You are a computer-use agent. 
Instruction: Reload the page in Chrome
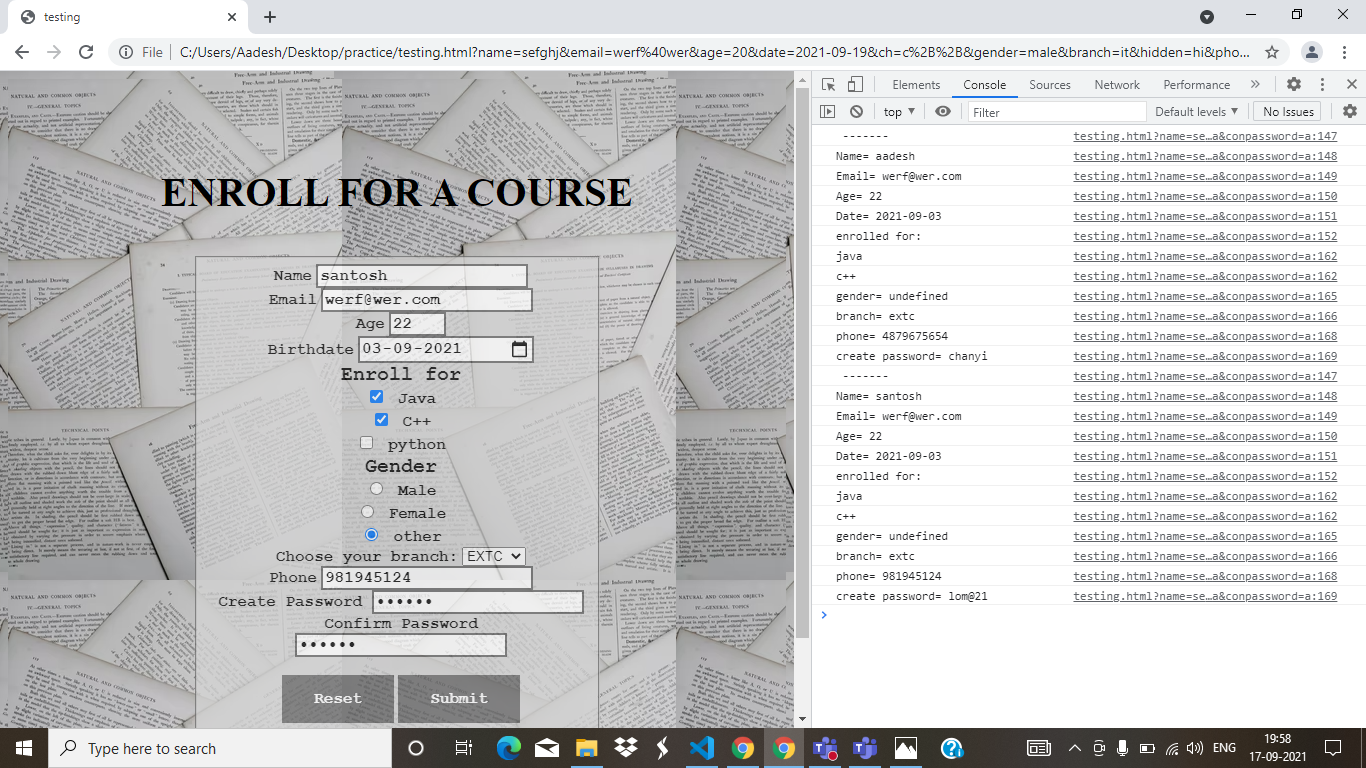click(x=86, y=52)
